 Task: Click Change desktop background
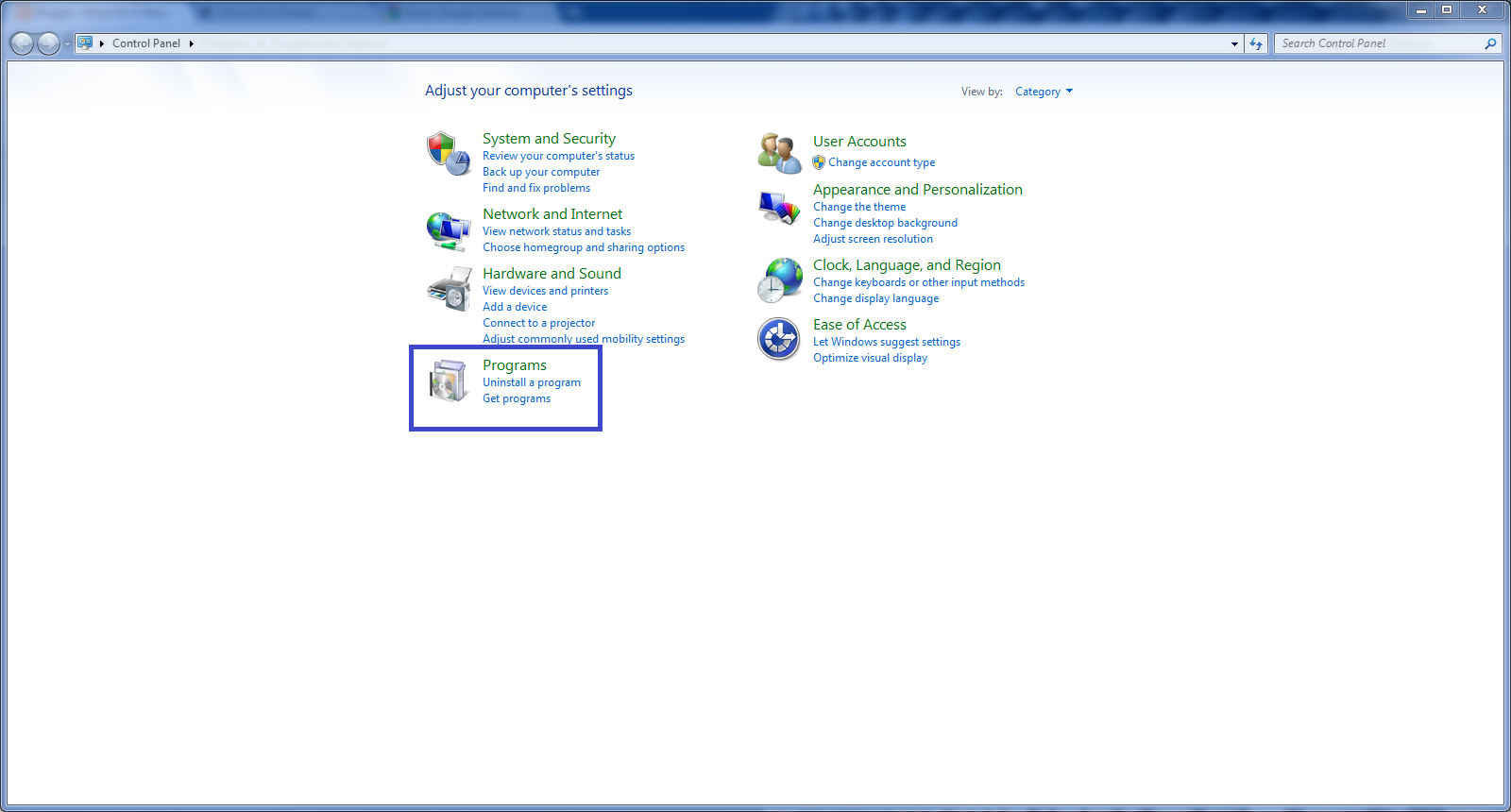885,223
